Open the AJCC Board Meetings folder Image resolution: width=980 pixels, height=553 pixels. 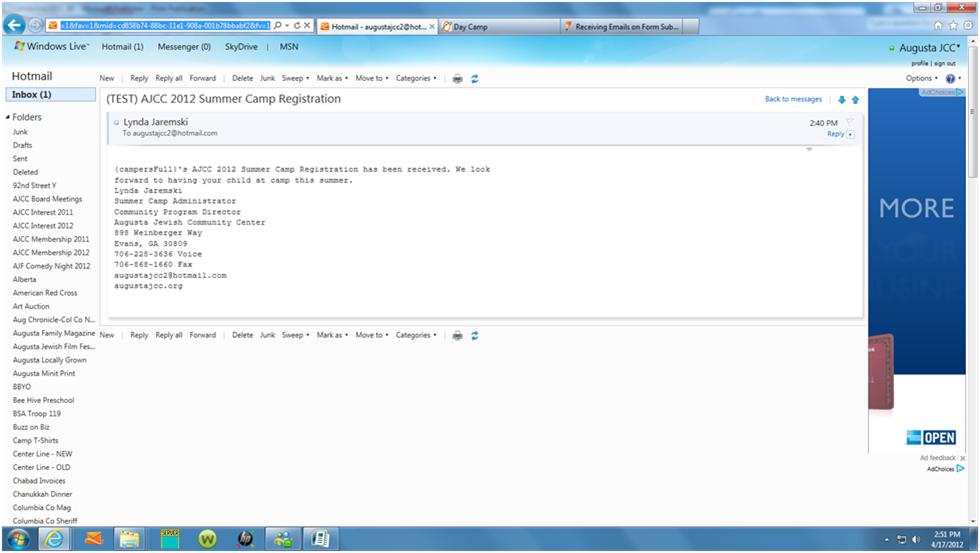(x=47, y=199)
